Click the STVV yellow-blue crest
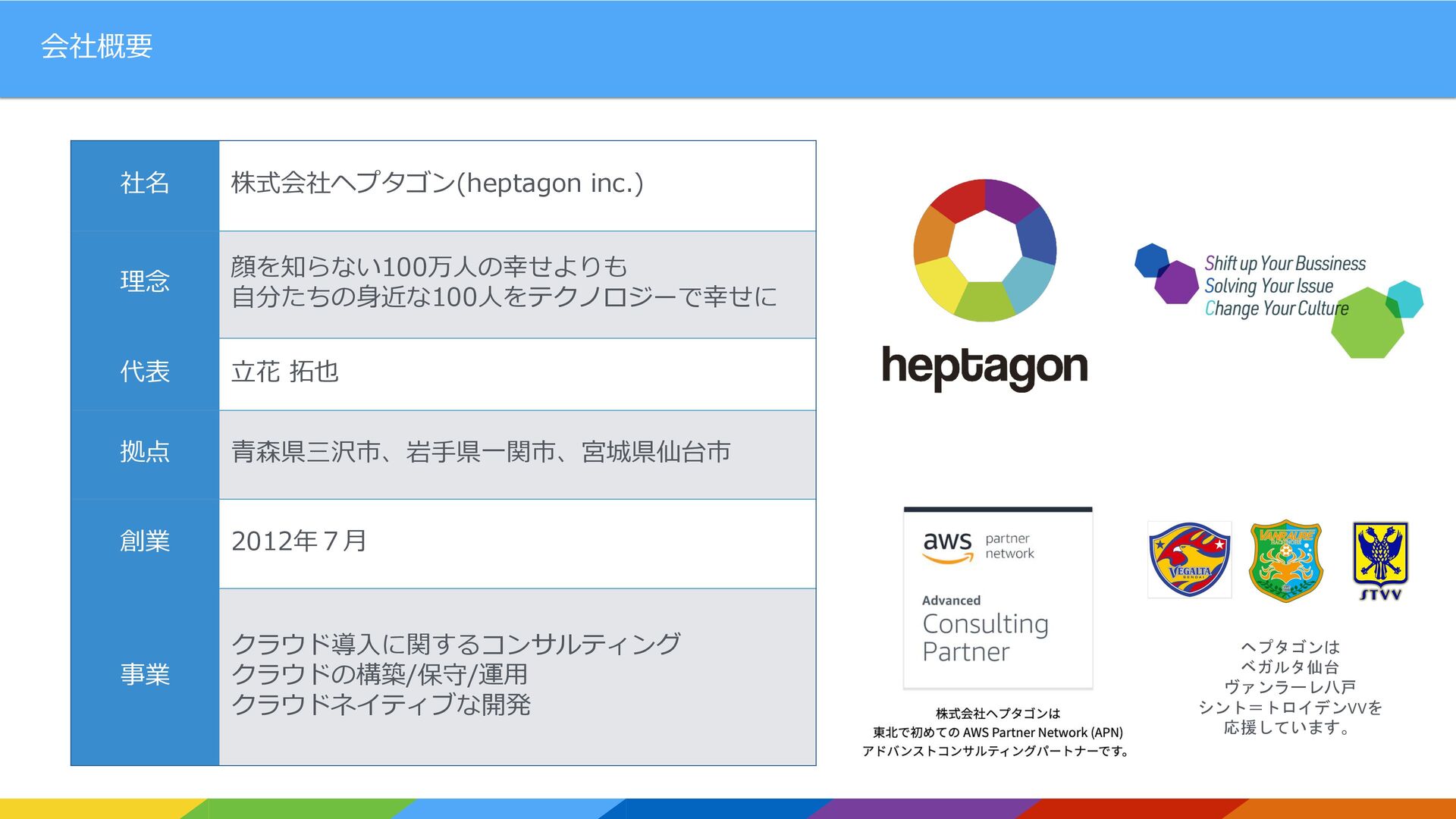Viewport: 1456px width, 819px height. 1380,560
